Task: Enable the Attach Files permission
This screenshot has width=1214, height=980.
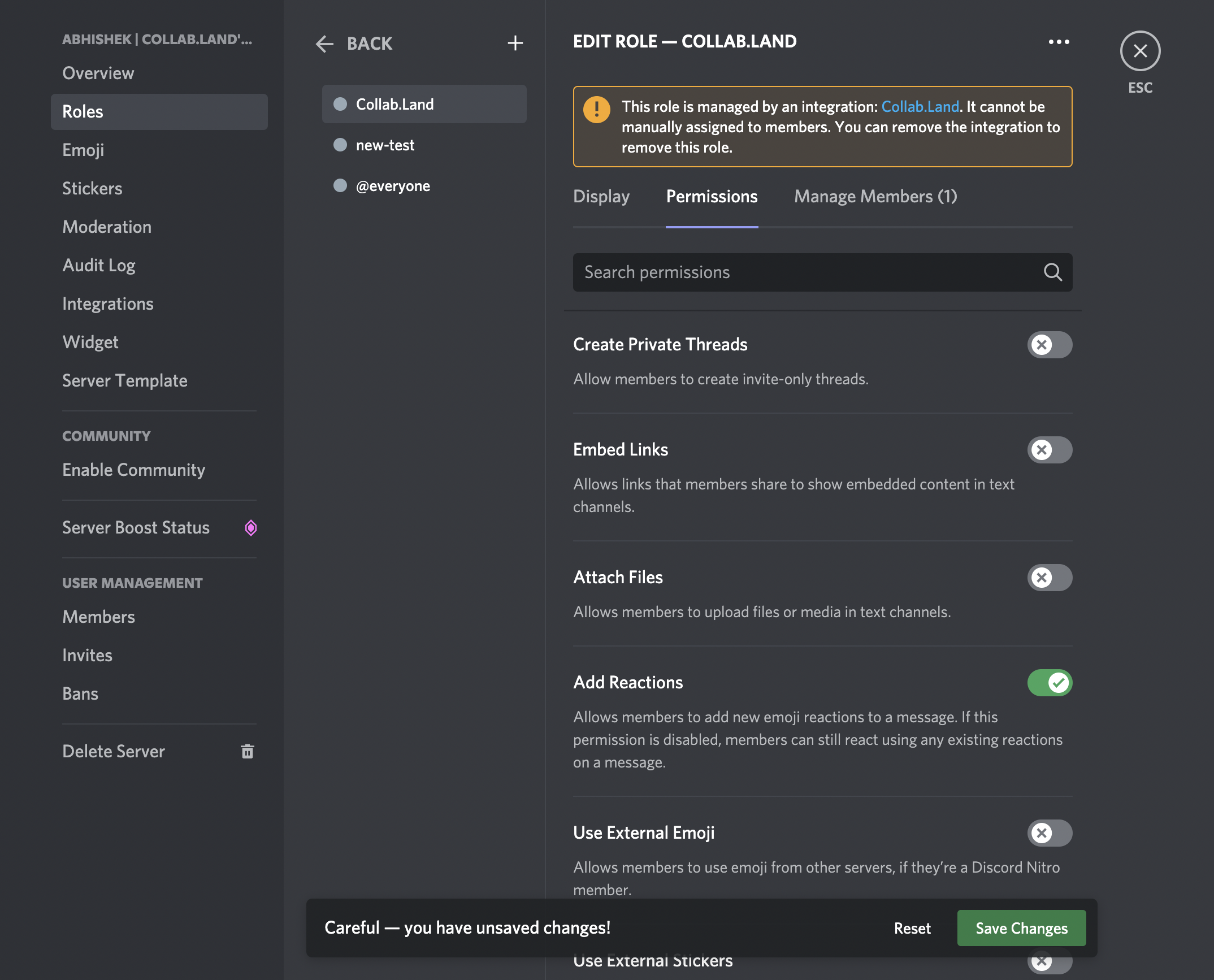Action: 1049,578
